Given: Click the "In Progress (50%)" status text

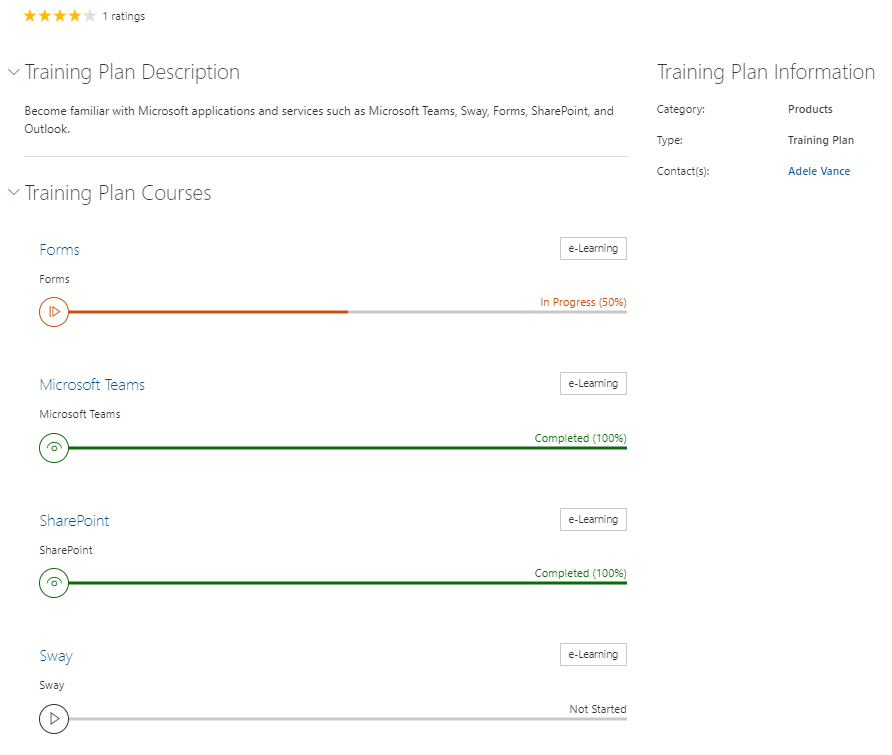Looking at the screenshot, I should (x=583, y=301).
